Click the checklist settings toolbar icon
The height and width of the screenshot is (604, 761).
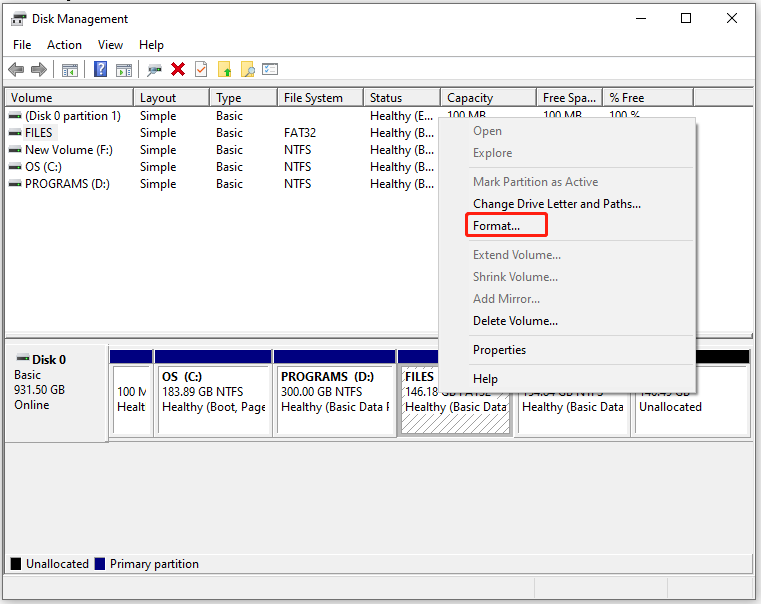(270, 69)
